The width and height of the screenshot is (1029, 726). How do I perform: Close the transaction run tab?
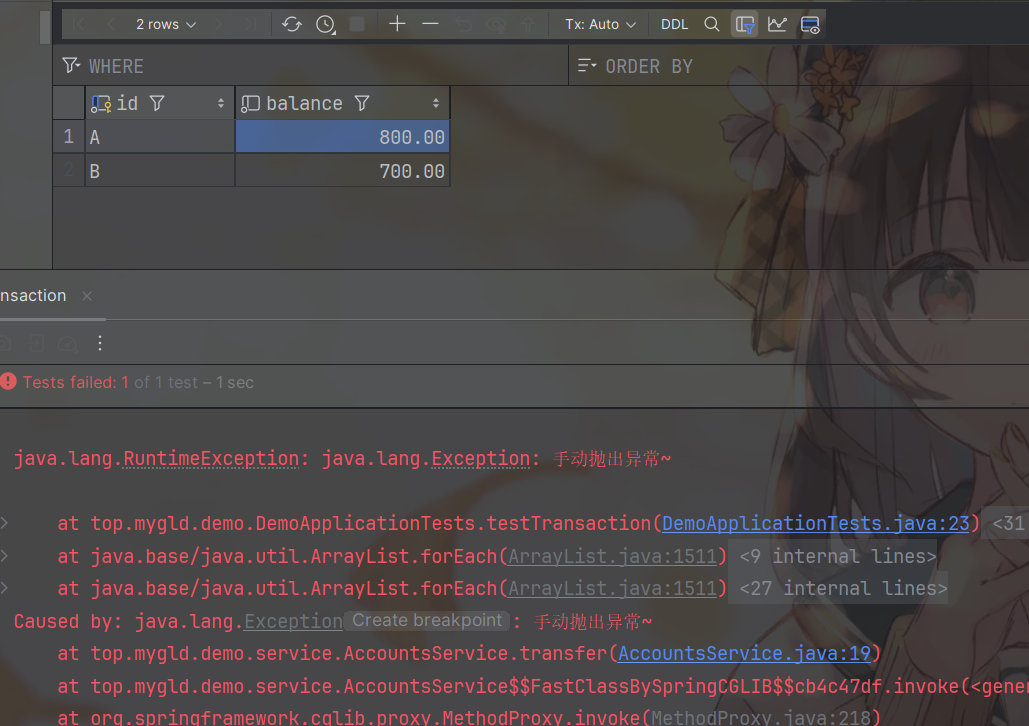(87, 296)
